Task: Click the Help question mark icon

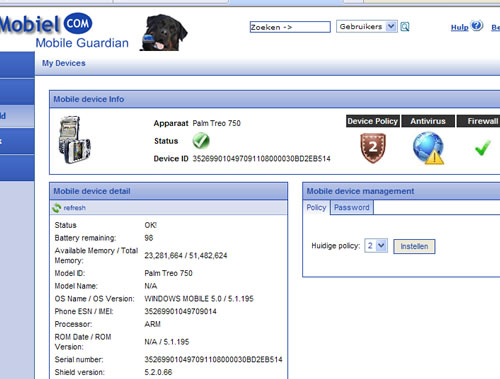Action: (x=477, y=25)
